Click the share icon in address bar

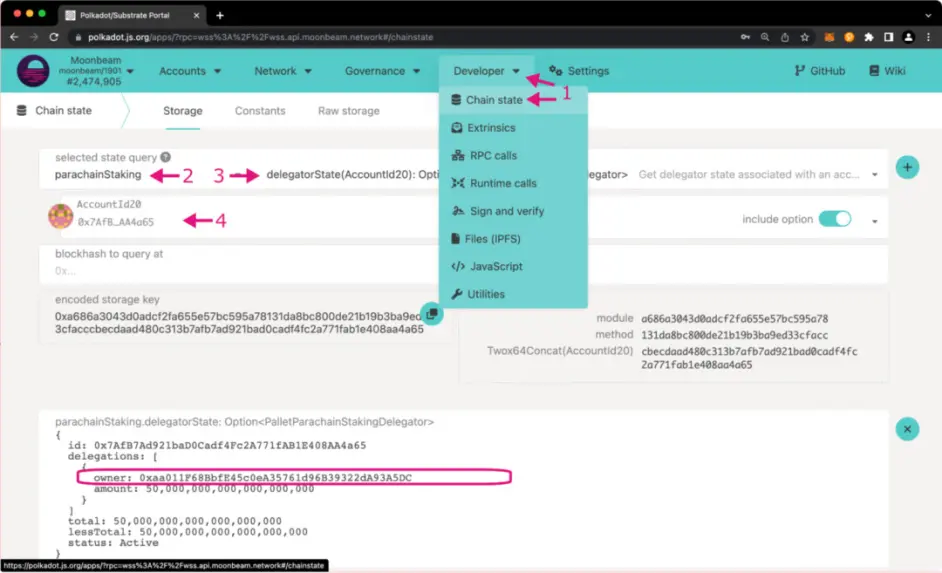(785, 37)
